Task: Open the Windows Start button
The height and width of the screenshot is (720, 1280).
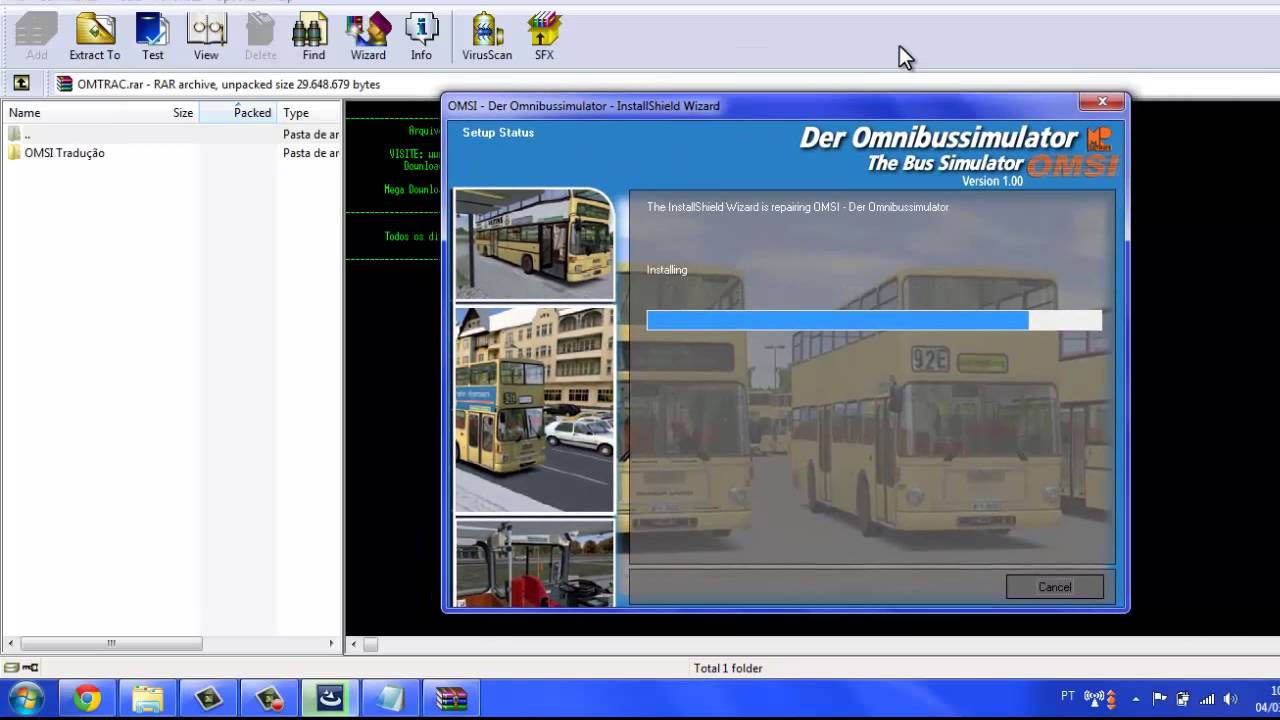Action: 25,698
